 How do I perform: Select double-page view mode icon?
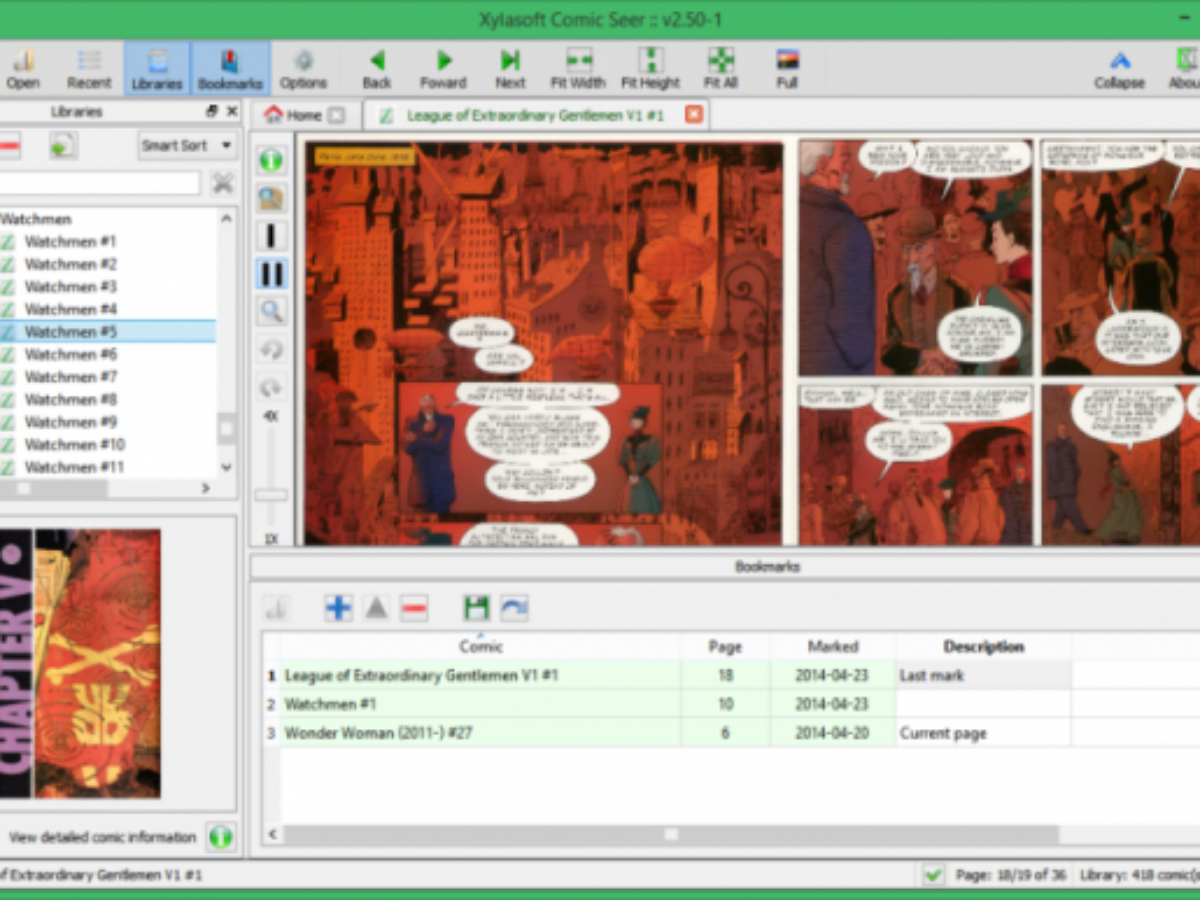(271, 274)
